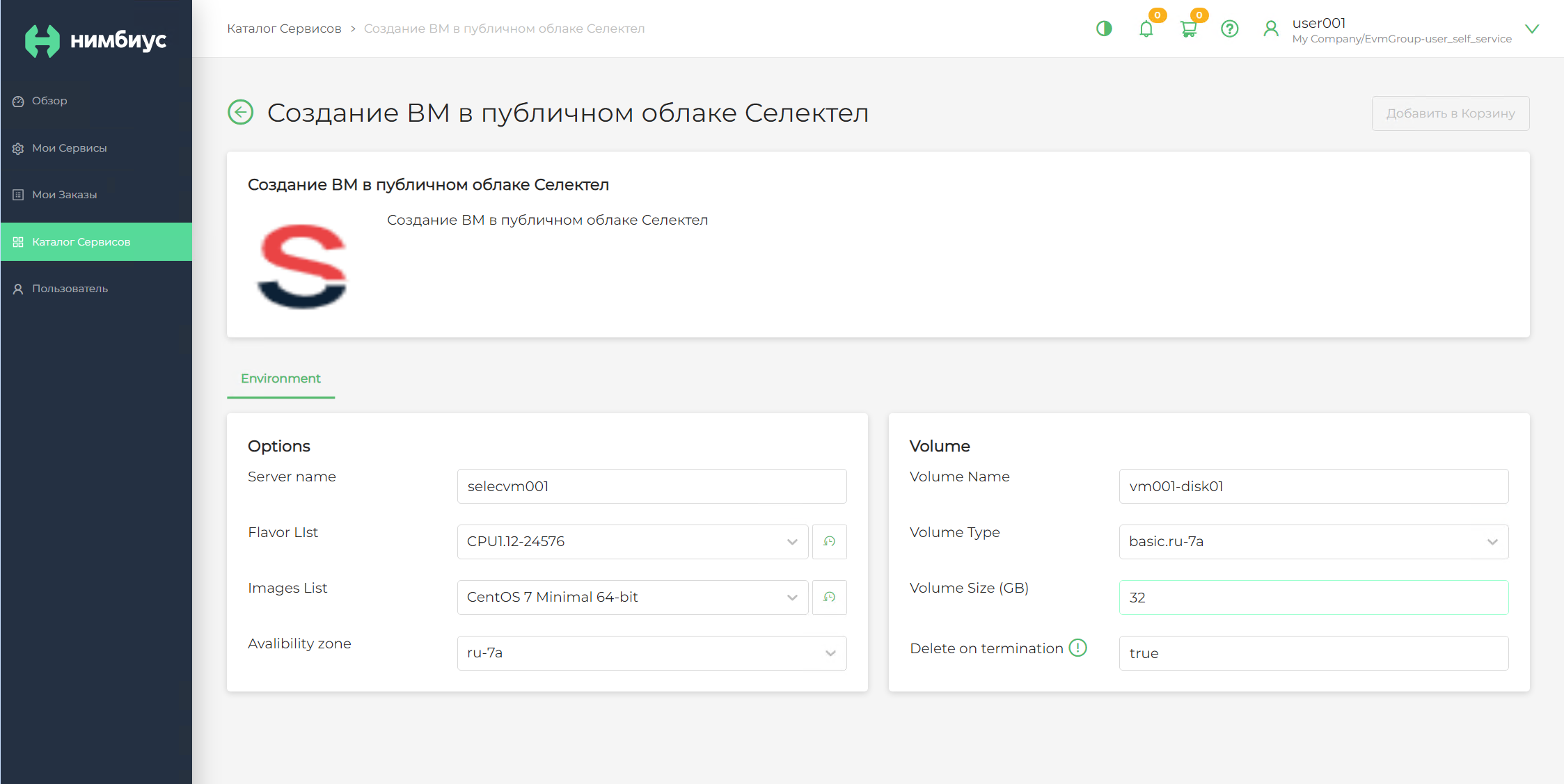Follow the Каталог Сервисов breadcrumb link
The width and height of the screenshot is (1564, 784).
[x=284, y=29]
